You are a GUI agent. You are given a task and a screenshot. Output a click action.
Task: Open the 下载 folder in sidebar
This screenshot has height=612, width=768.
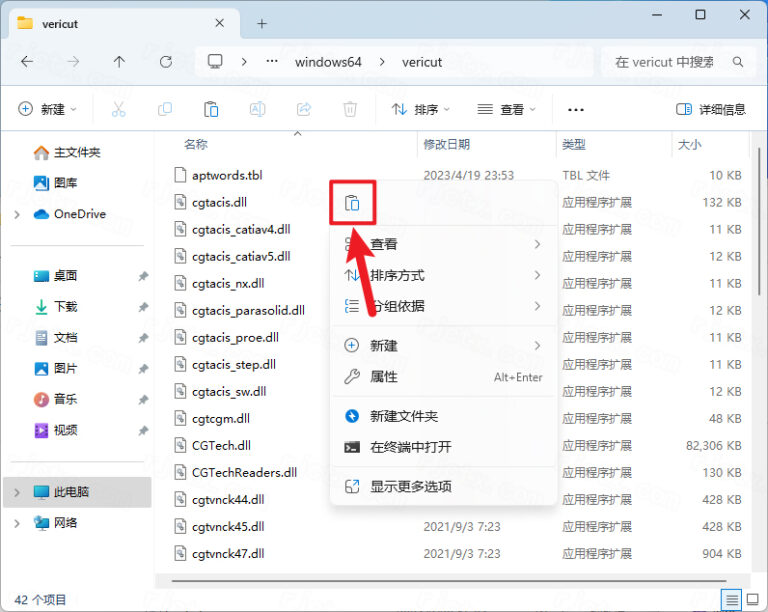65,306
